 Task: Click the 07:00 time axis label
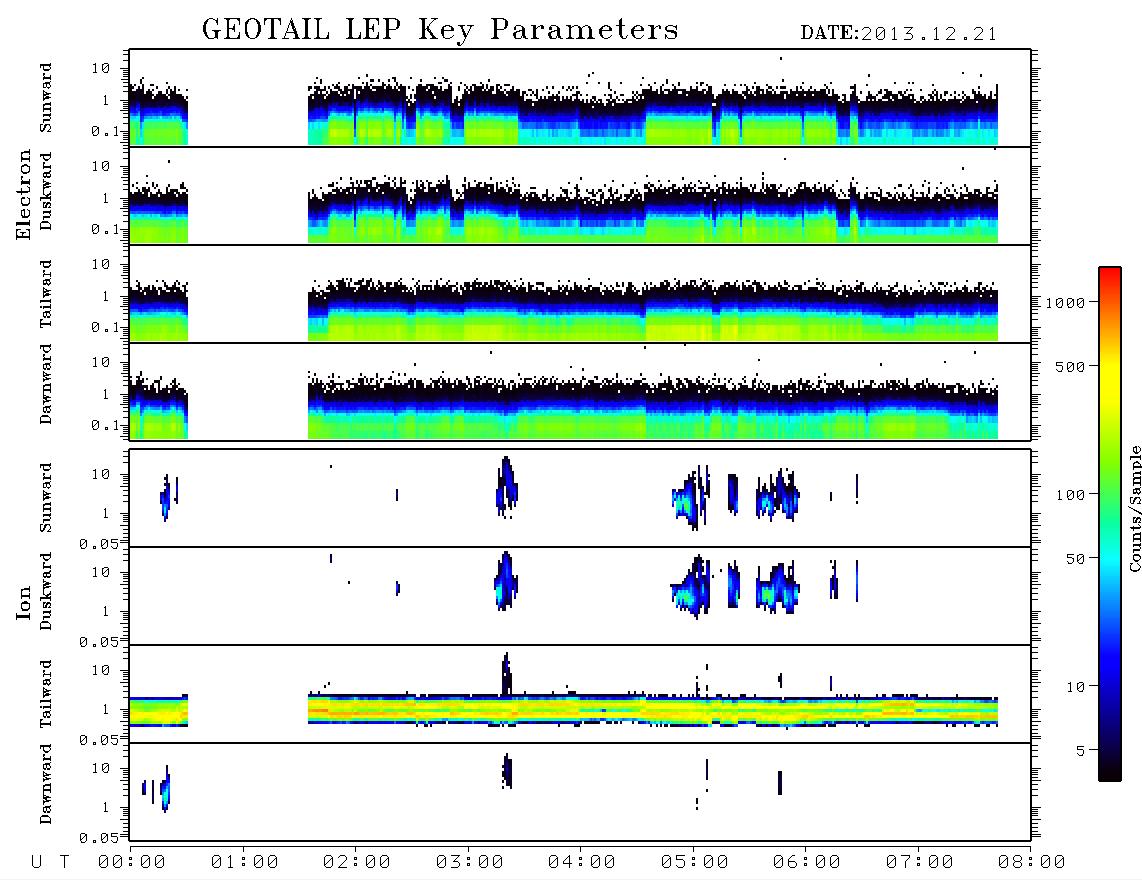click(x=919, y=862)
